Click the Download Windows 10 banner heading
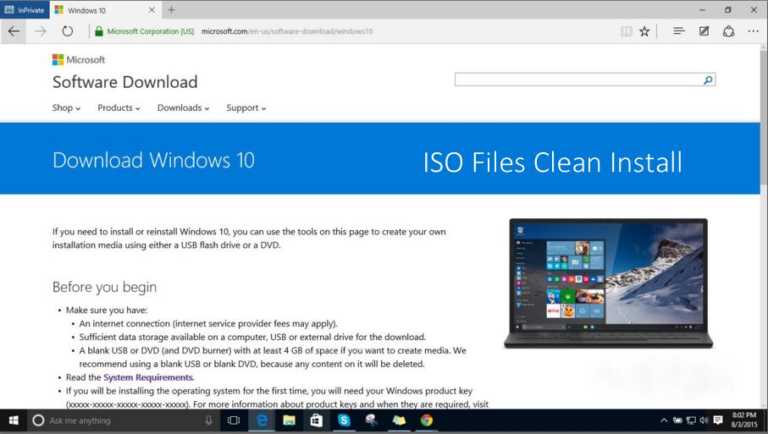 153,160
